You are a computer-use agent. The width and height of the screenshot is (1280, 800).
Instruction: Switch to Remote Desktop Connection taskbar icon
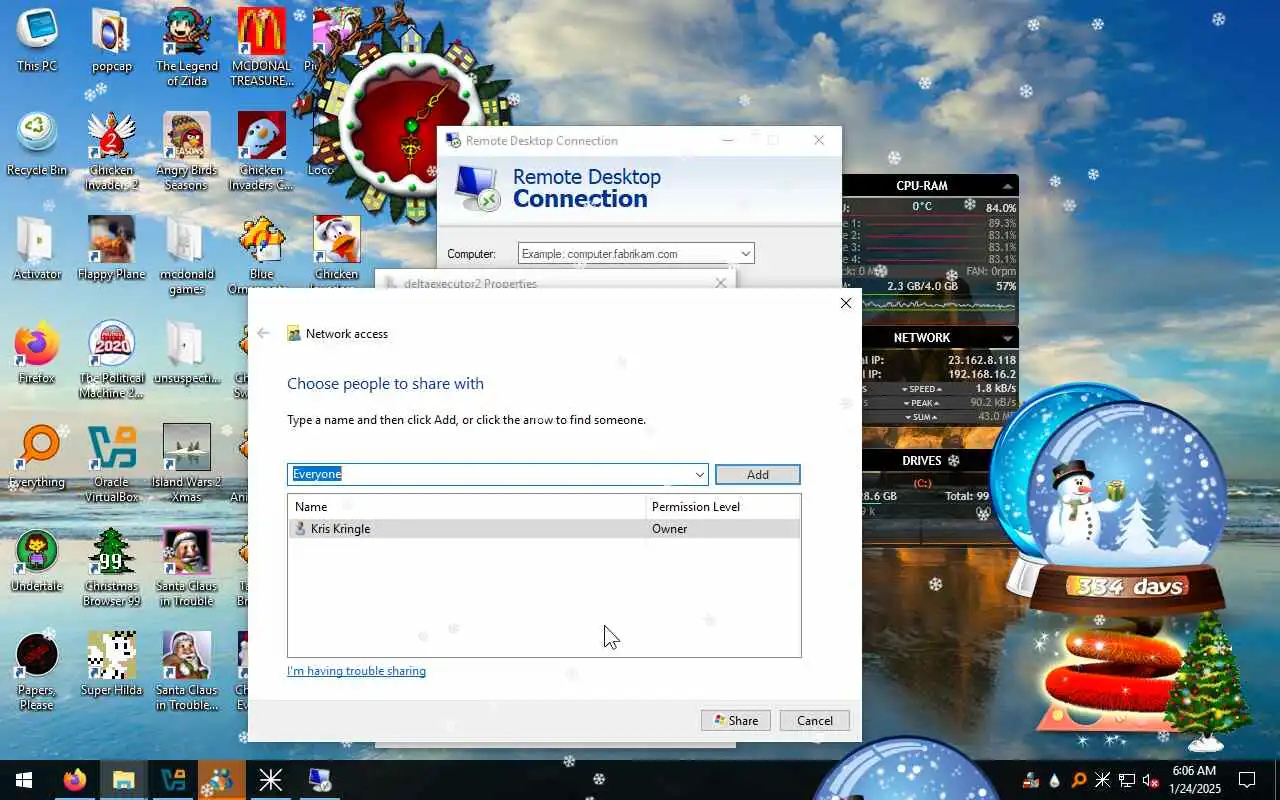coord(320,780)
